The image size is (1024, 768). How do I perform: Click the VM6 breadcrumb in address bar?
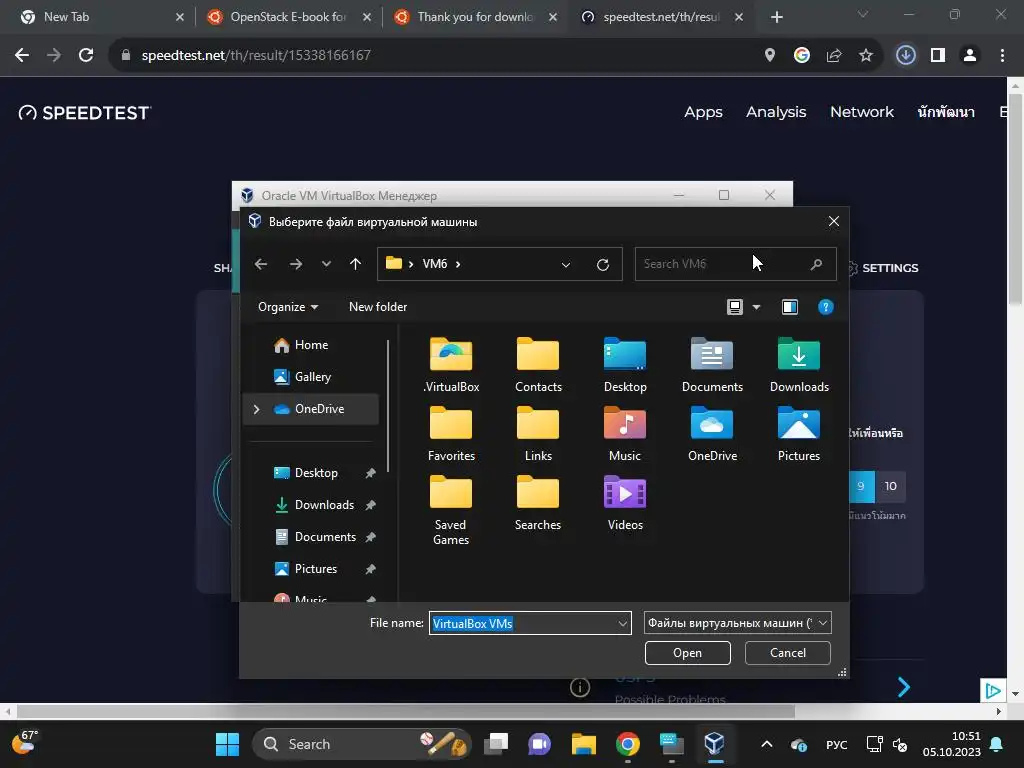434,264
